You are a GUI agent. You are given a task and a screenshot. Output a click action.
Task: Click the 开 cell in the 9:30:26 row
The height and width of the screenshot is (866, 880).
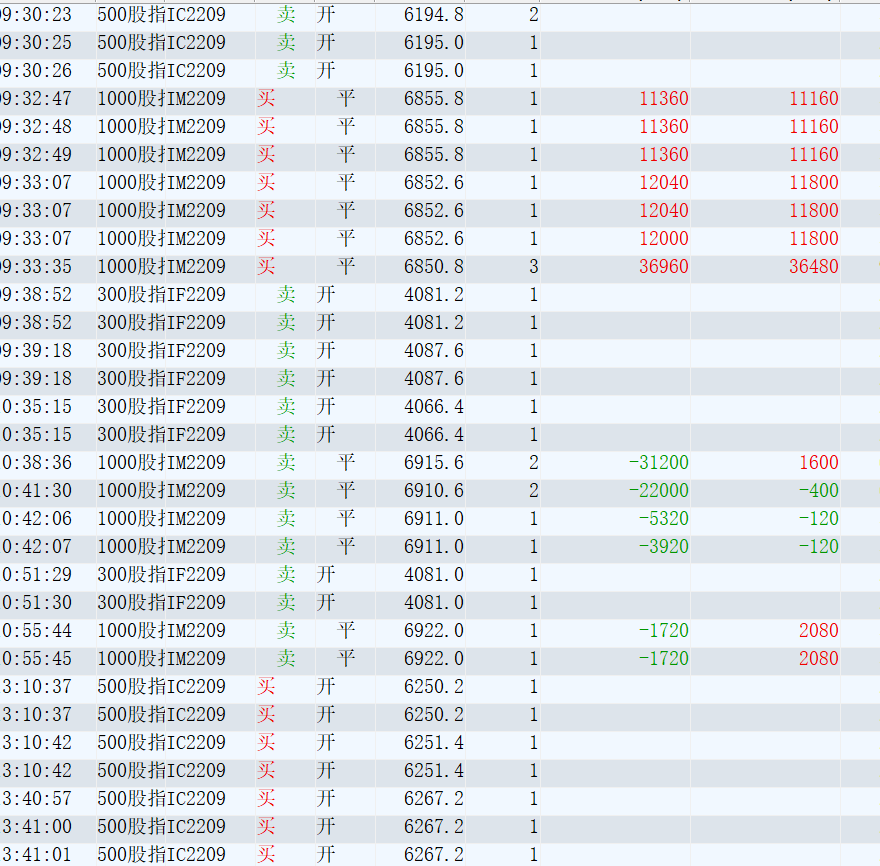326,71
